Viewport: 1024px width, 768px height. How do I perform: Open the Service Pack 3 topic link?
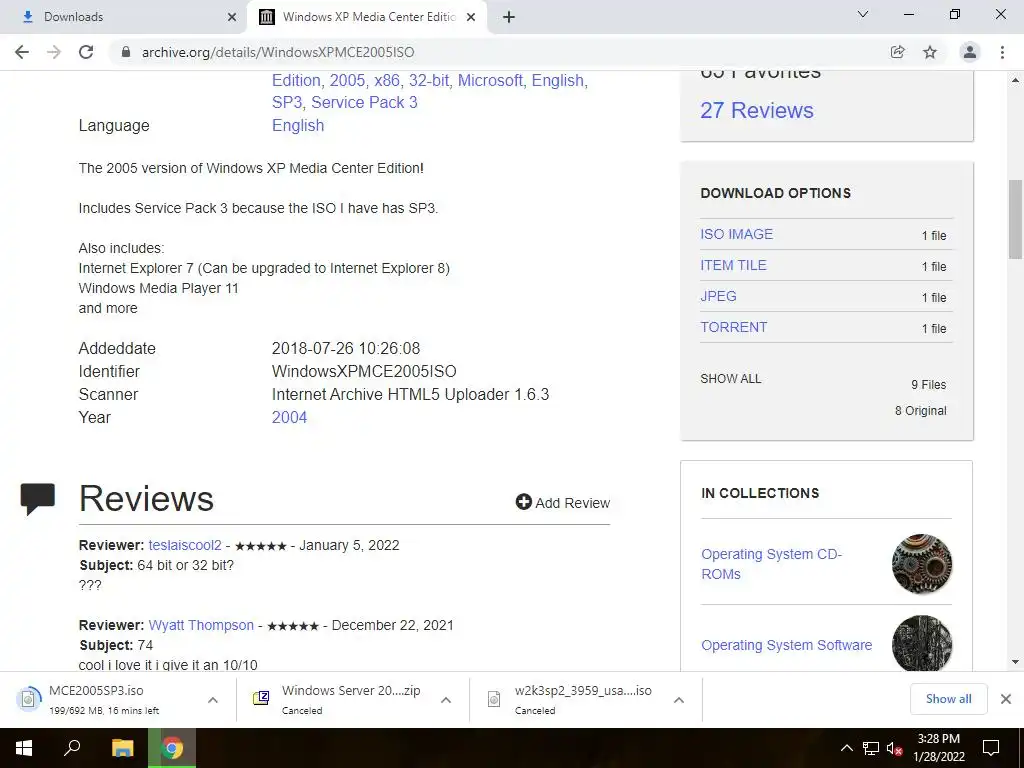click(x=364, y=103)
